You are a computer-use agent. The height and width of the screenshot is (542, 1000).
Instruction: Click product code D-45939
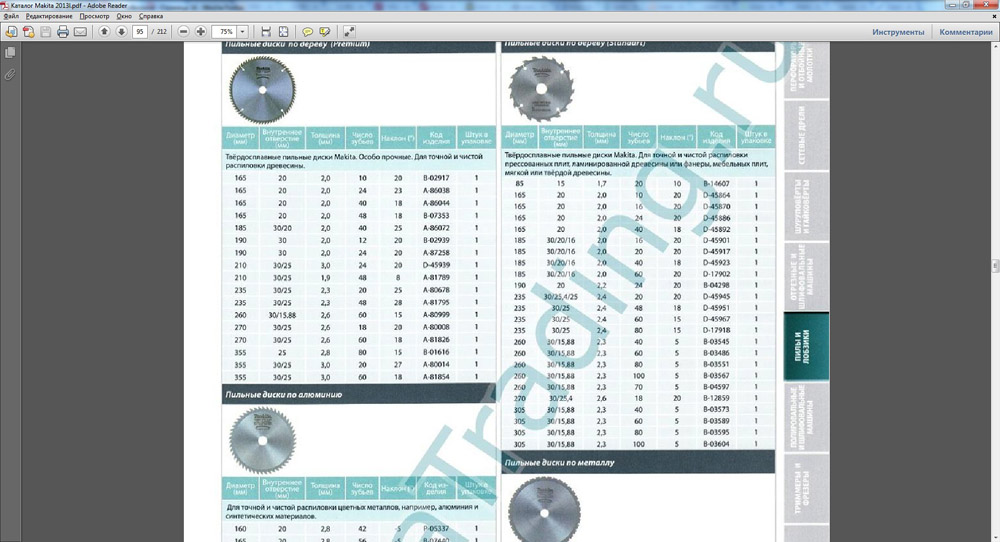click(436, 265)
